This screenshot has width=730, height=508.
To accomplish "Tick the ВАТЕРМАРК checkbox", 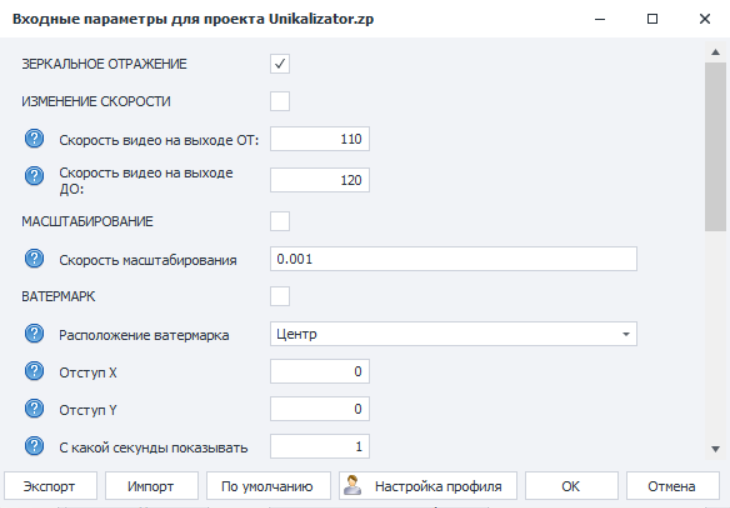I will click(280, 295).
